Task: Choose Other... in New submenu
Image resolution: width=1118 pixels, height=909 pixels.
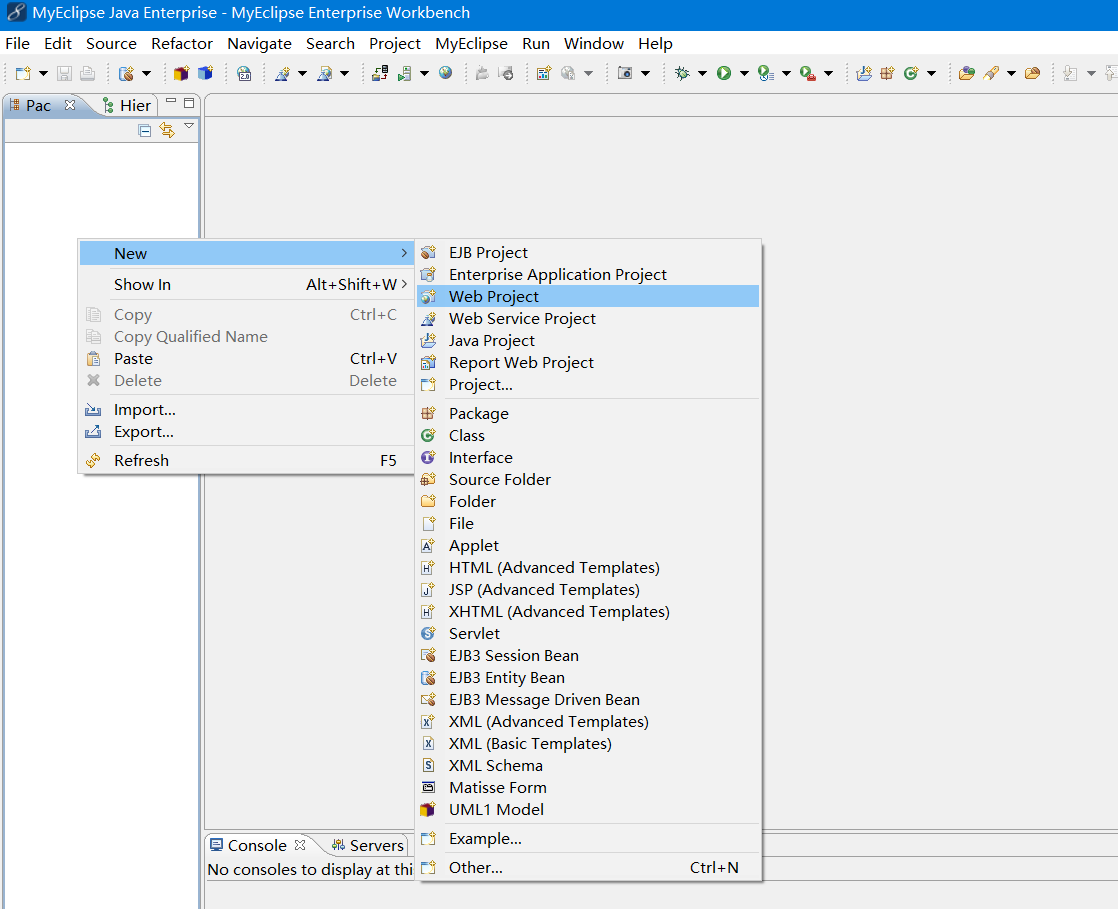Action: (x=588, y=868)
